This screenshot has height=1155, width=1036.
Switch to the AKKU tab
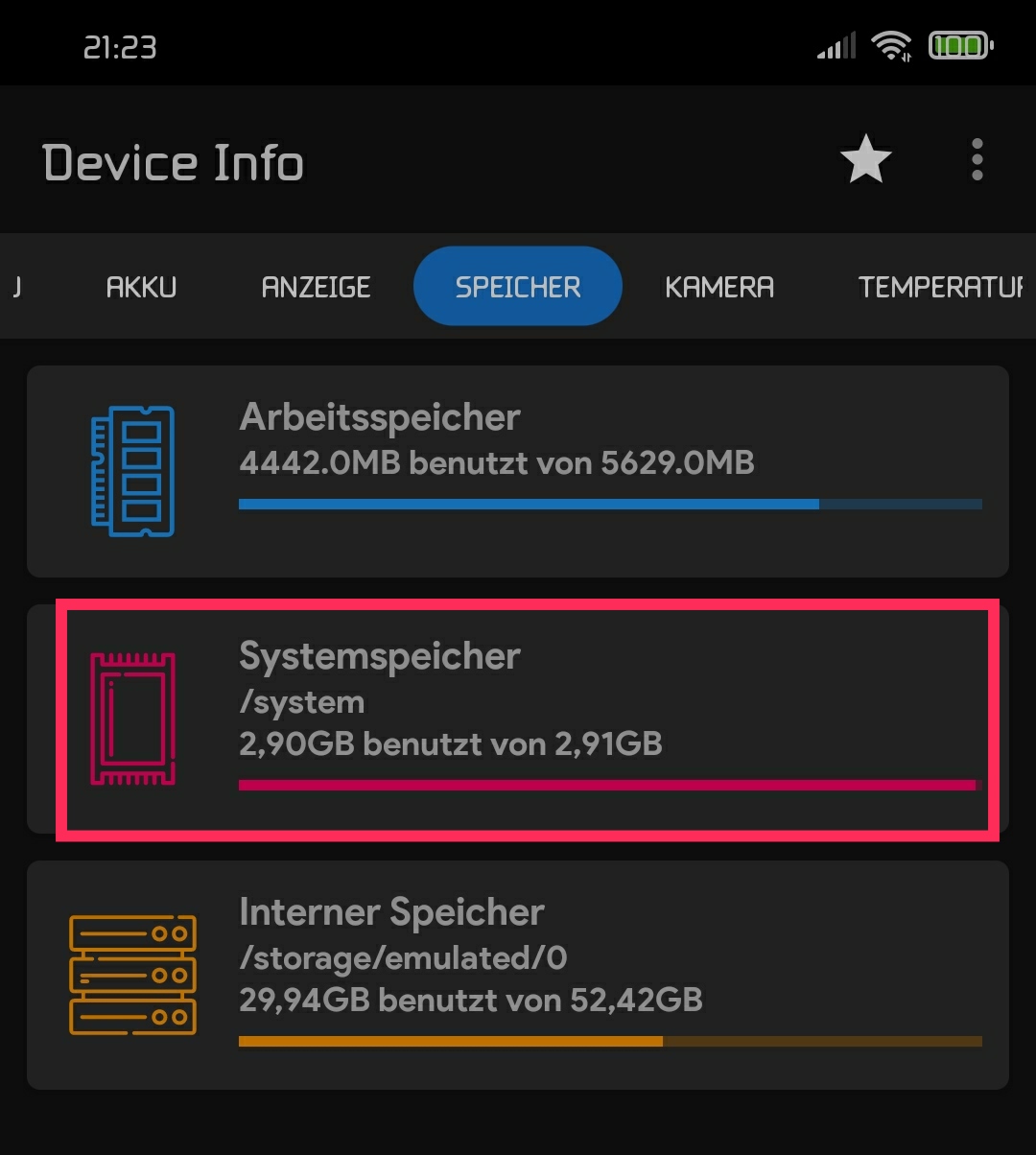(141, 287)
